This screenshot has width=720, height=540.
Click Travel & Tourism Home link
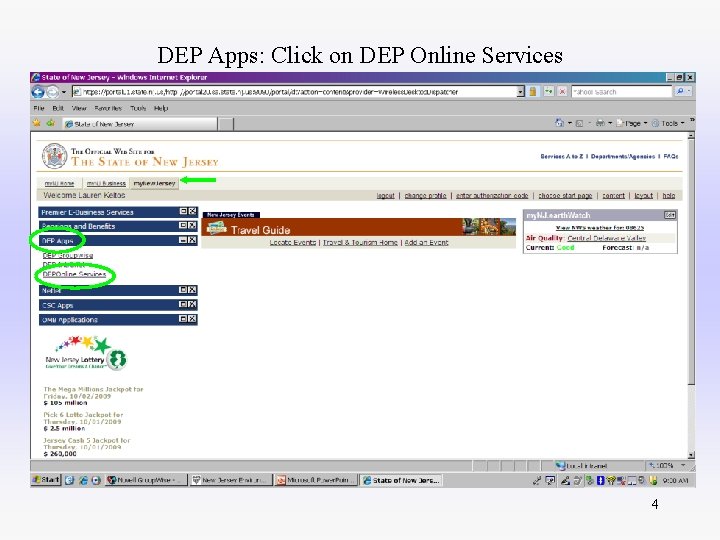click(360, 242)
